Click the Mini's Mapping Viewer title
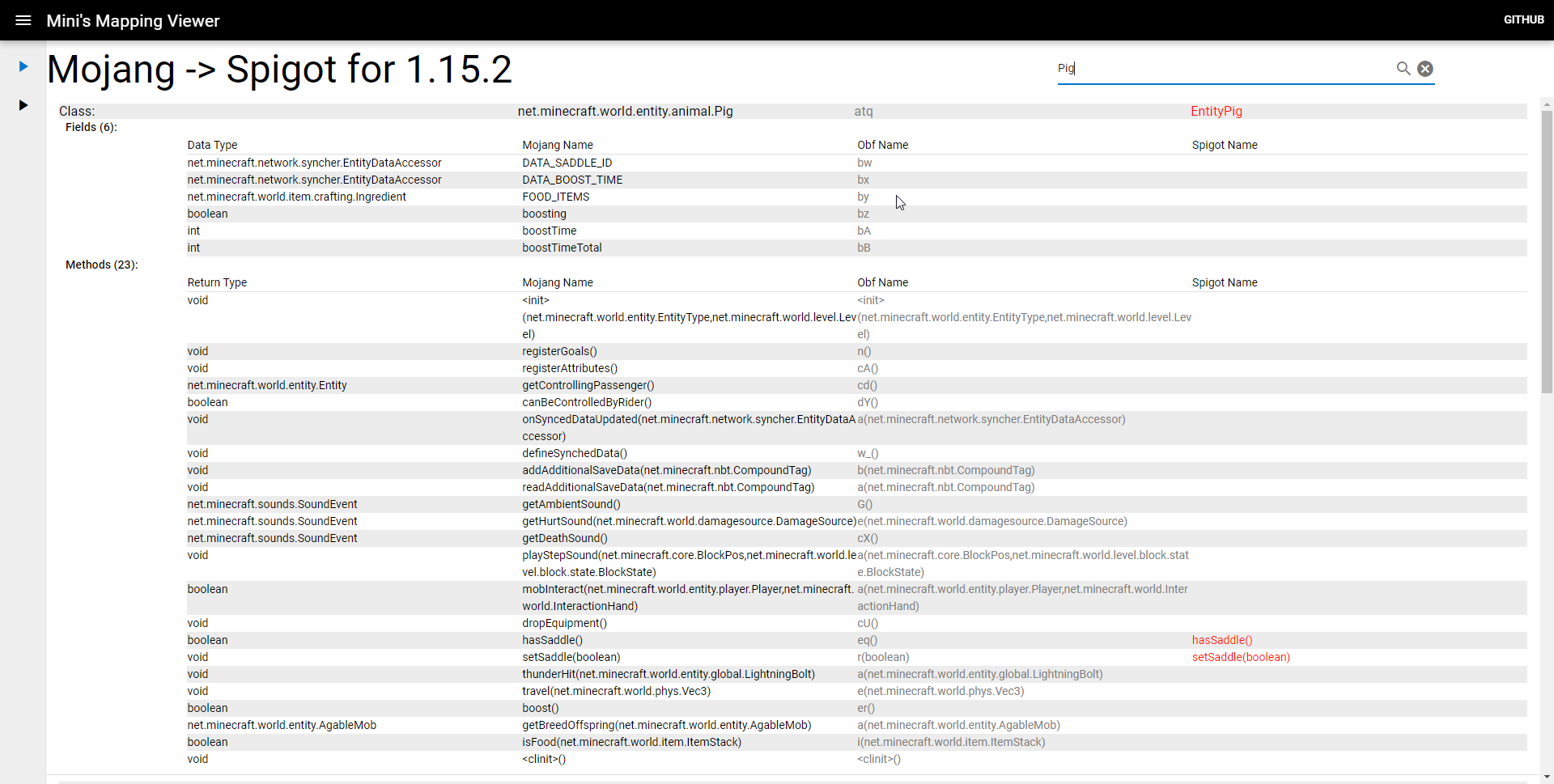Viewport: 1554px width, 784px height. (133, 20)
